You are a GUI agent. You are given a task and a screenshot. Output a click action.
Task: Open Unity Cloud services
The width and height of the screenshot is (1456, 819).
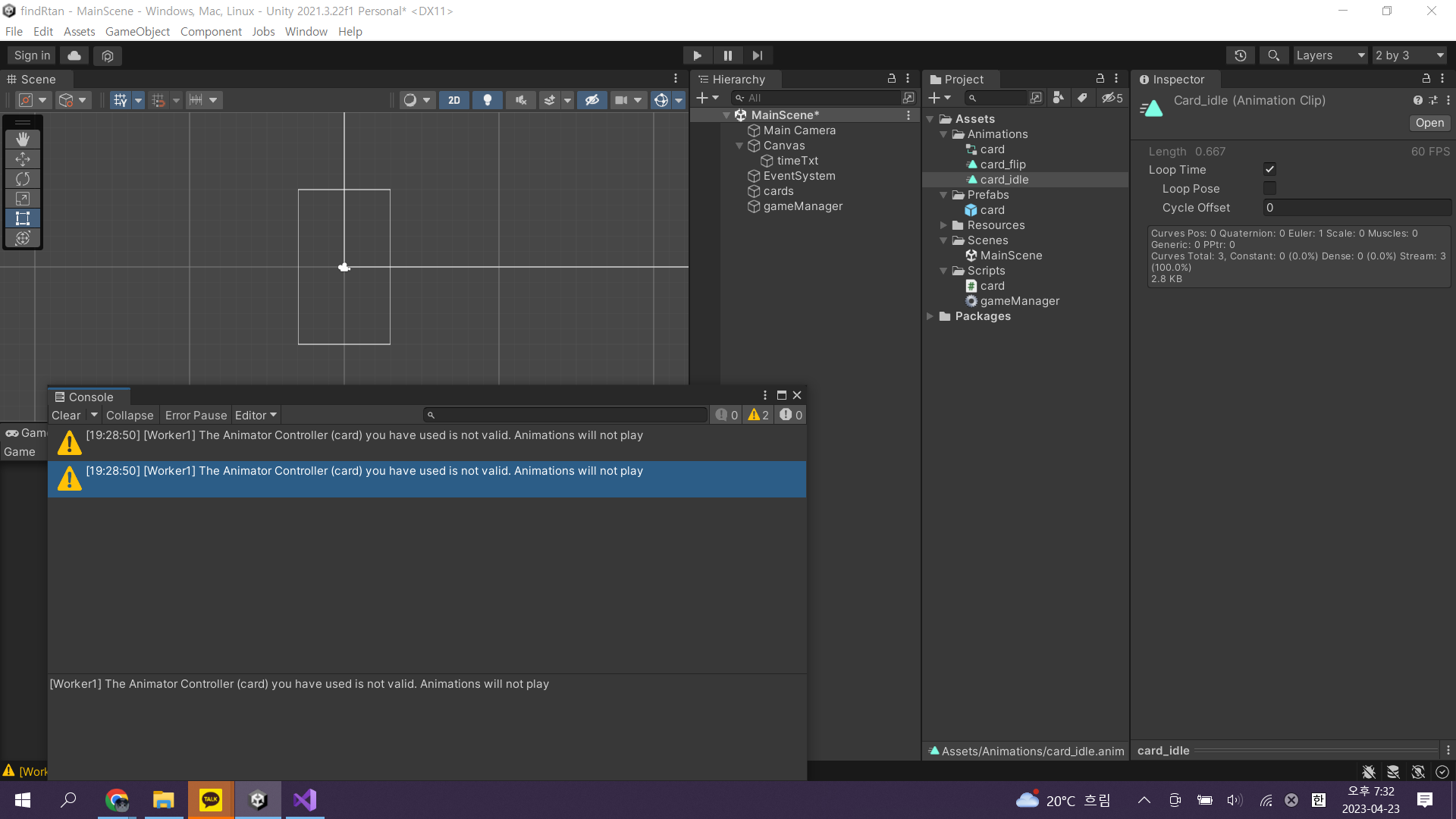pyautogui.click(x=74, y=55)
